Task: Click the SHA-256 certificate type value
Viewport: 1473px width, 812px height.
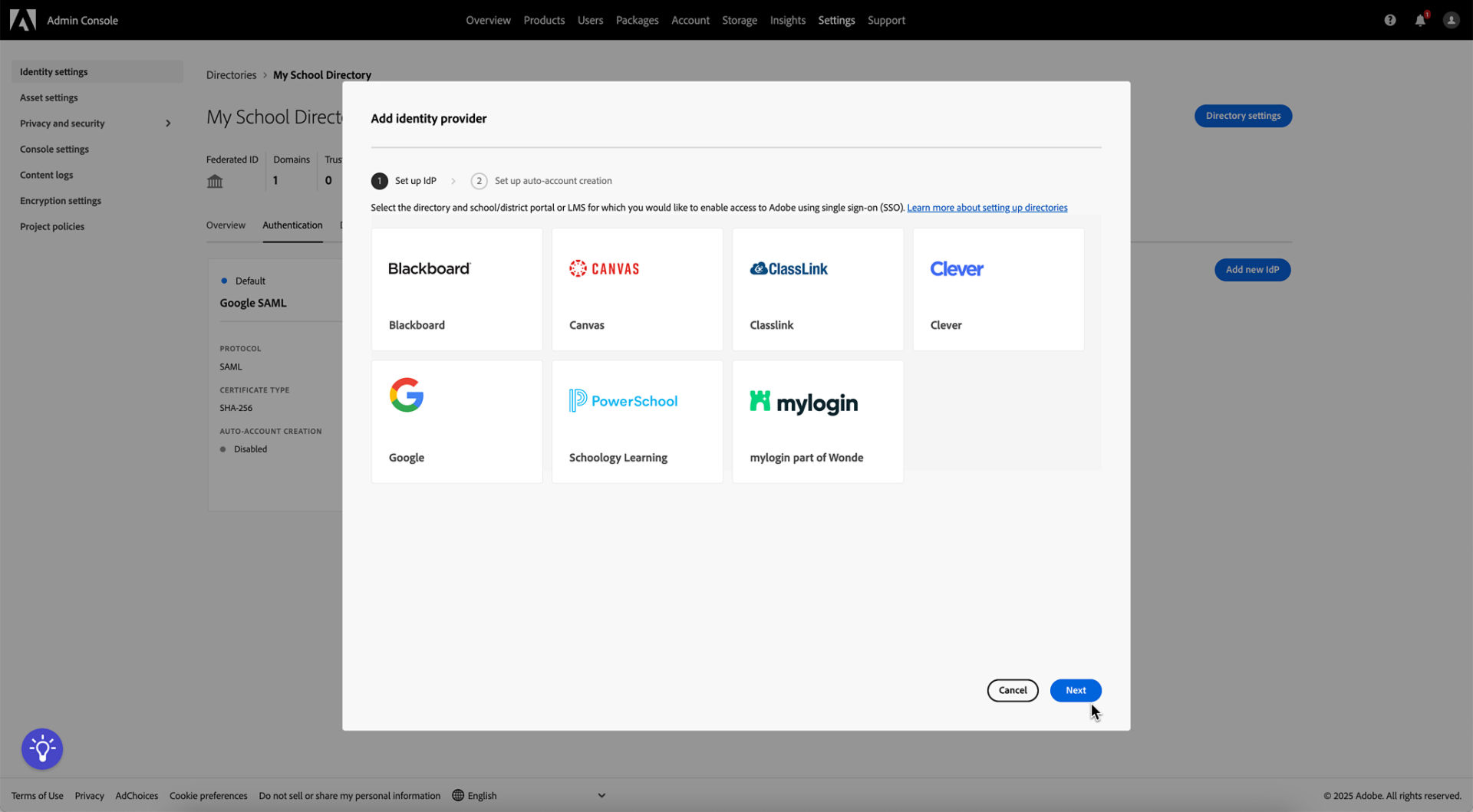Action: coord(236,409)
